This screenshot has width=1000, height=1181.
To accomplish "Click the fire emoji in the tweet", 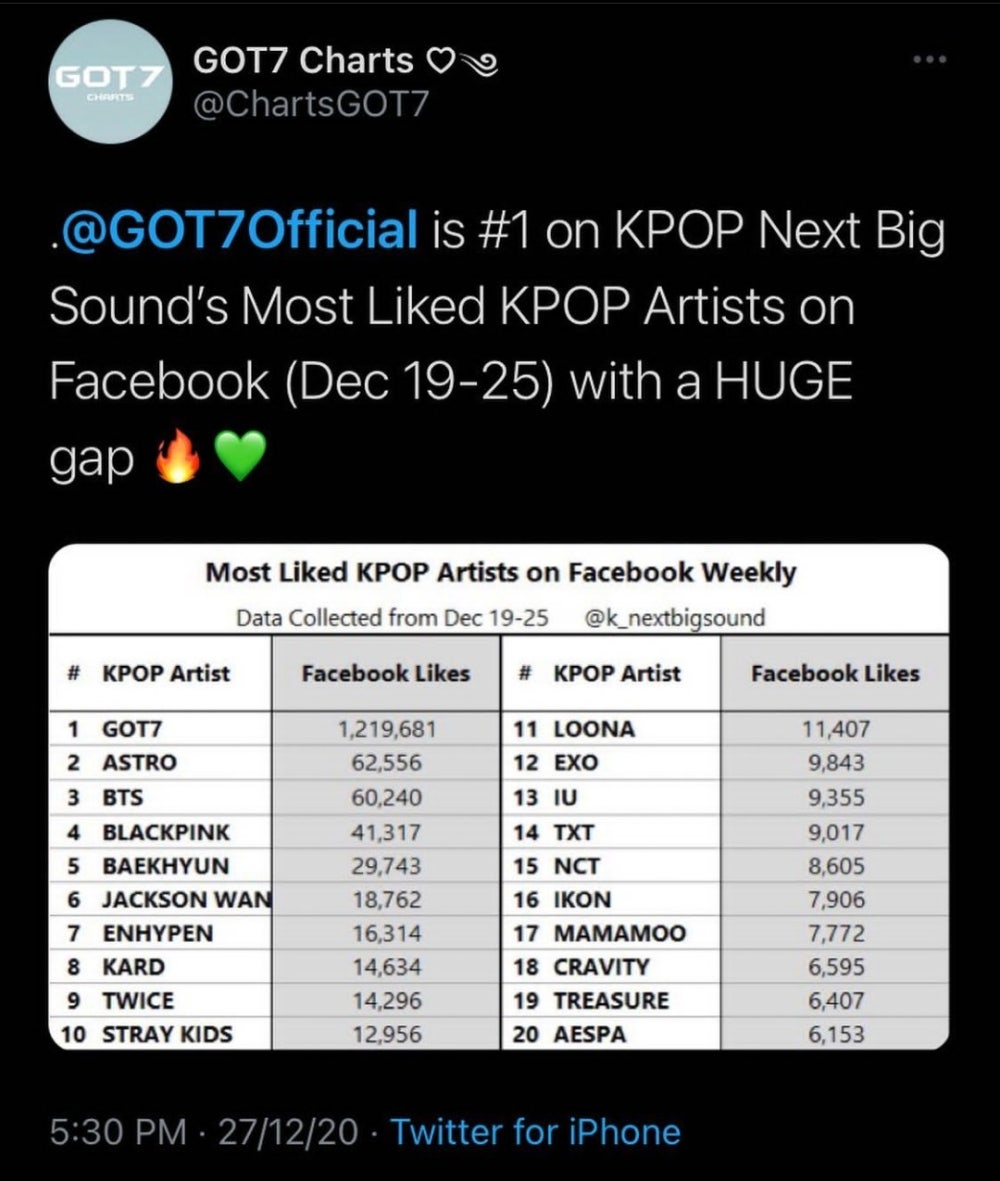I will click(178, 456).
